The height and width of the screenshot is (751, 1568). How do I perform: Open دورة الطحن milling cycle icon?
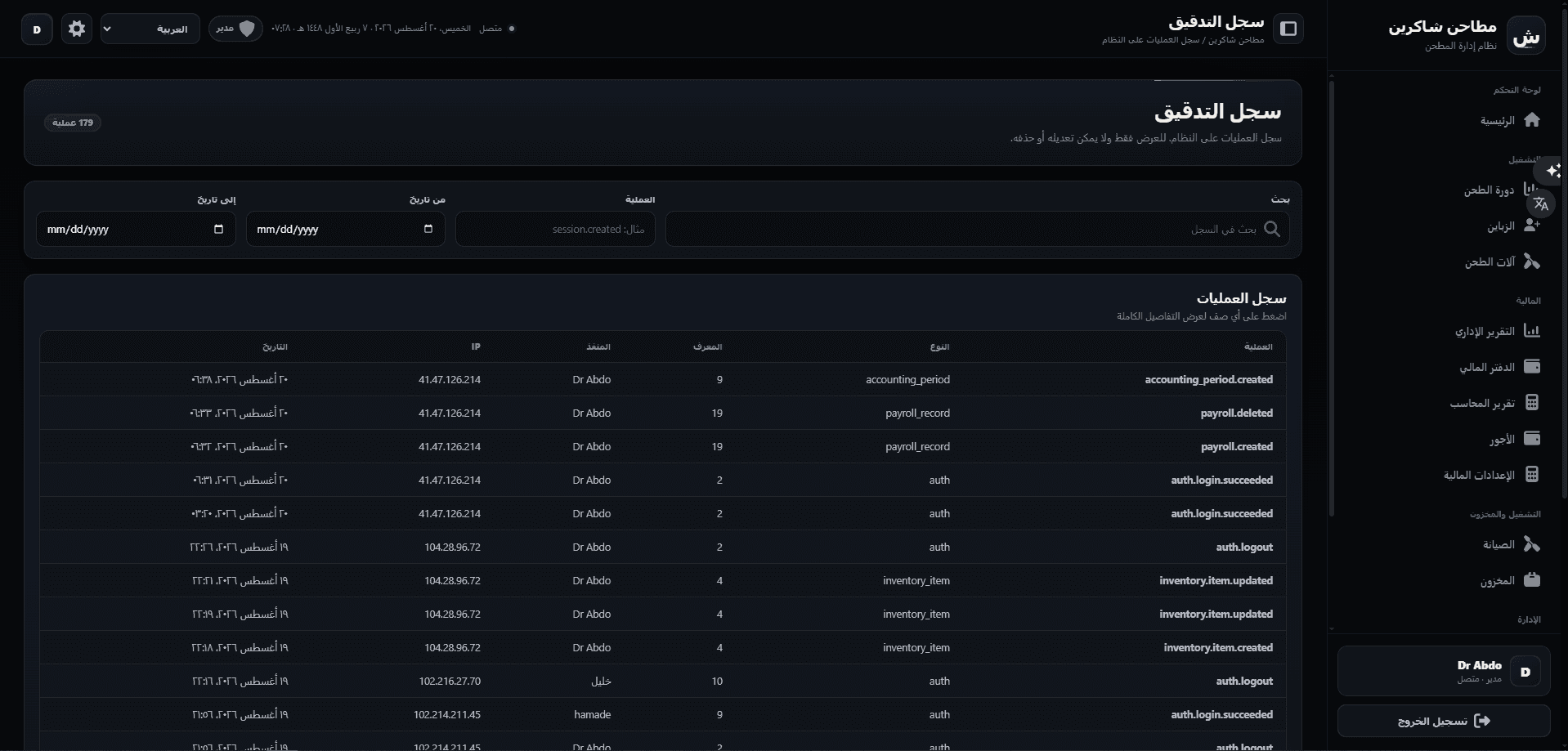pyautogui.click(x=1531, y=190)
